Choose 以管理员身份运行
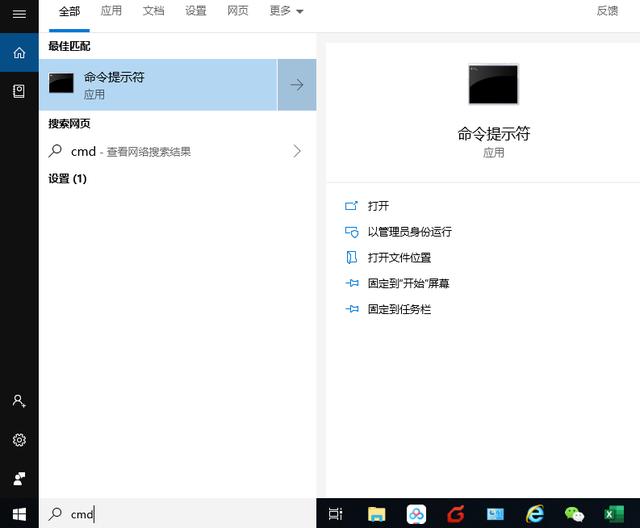 [409, 232]
